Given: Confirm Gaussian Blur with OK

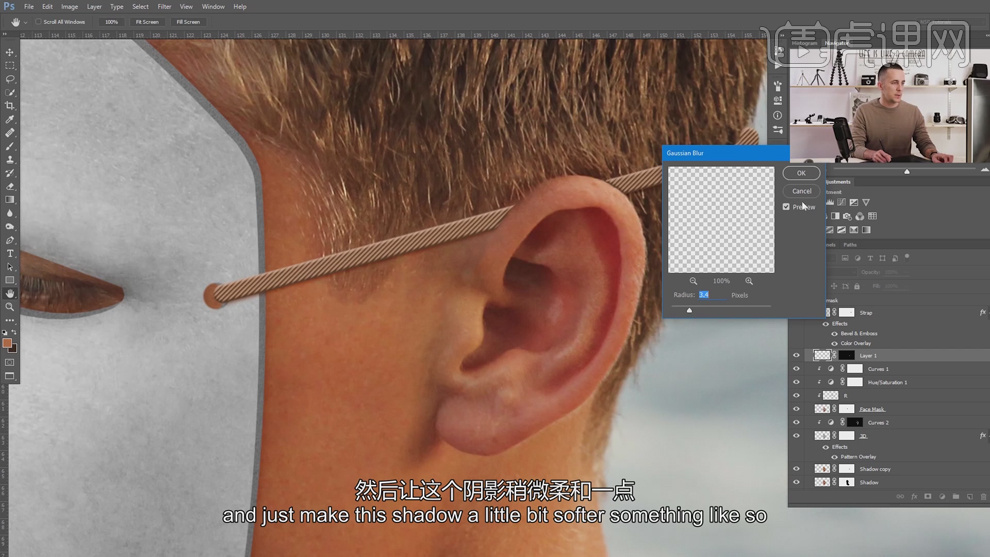Looking at the screenshot, I should tap(801, 173).
